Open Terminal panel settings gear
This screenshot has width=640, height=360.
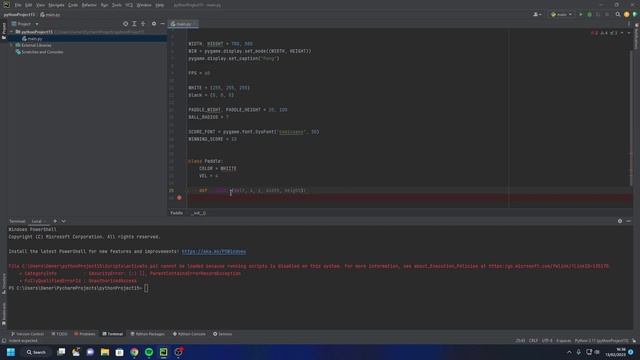click(x=620, y=221)
